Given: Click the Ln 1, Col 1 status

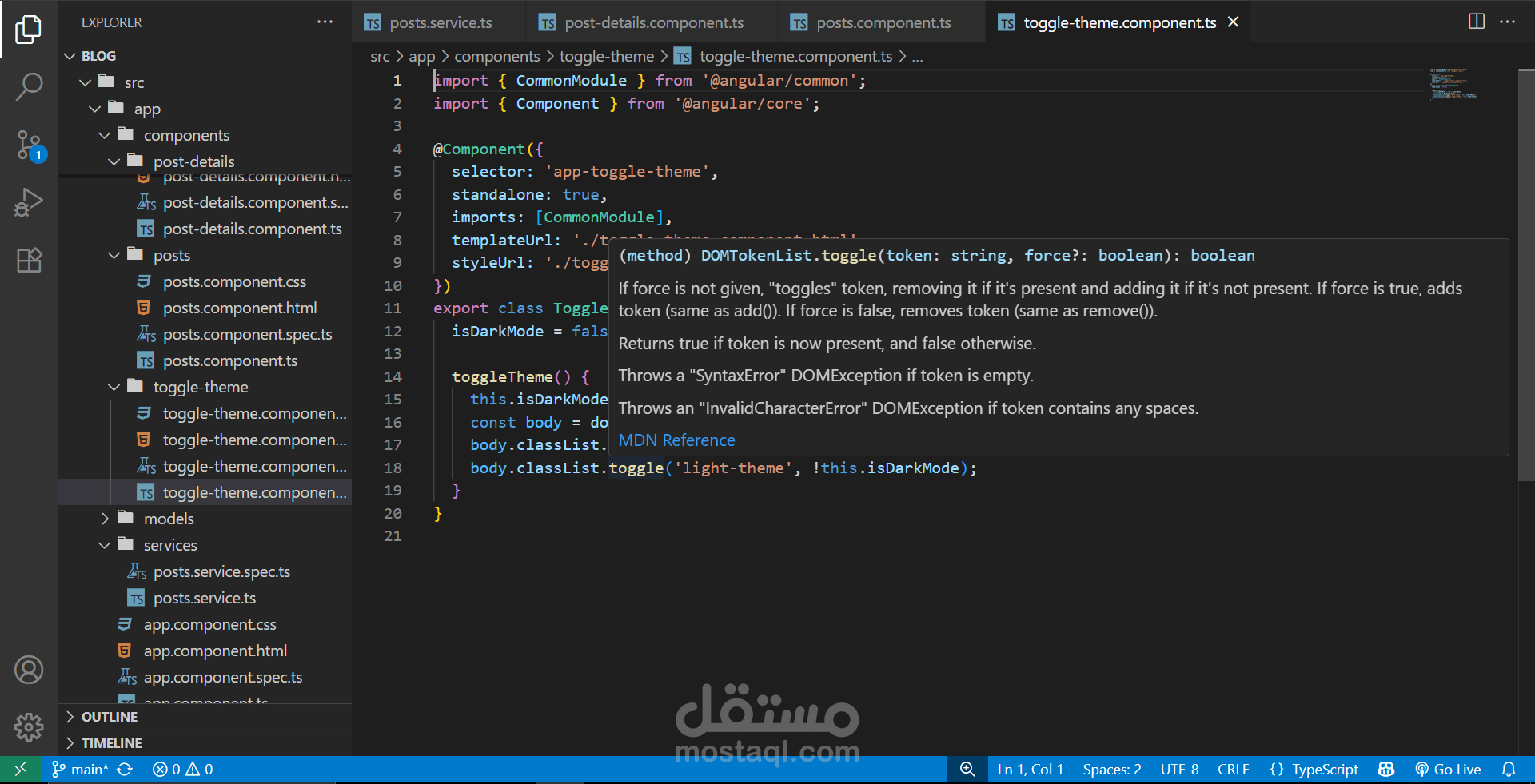Looking at the screenshot, I should (1030, 770).
